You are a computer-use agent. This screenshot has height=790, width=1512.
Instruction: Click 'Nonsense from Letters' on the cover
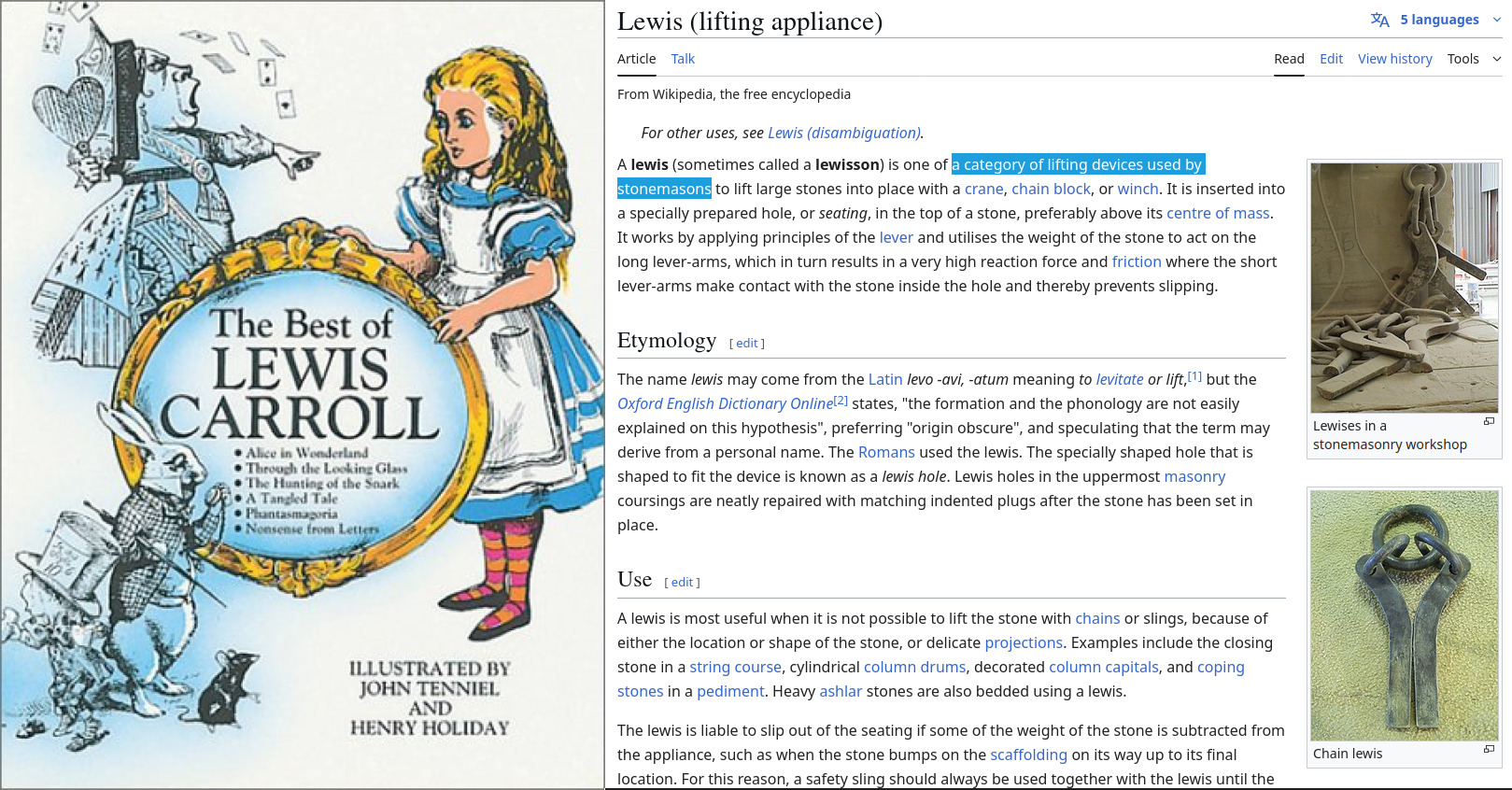[312, 529]
